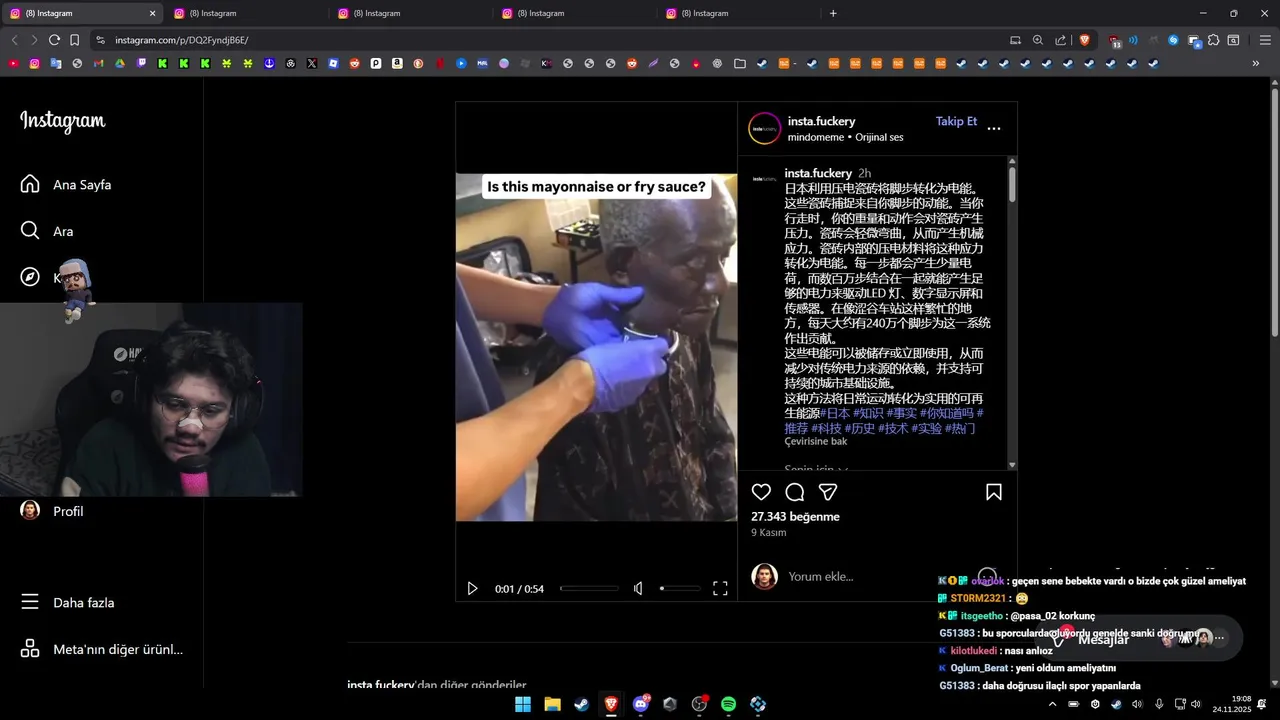The width and height of the screenshot is (1280, 720).
Task: Go back in browser history
Action: coord(14,40)
